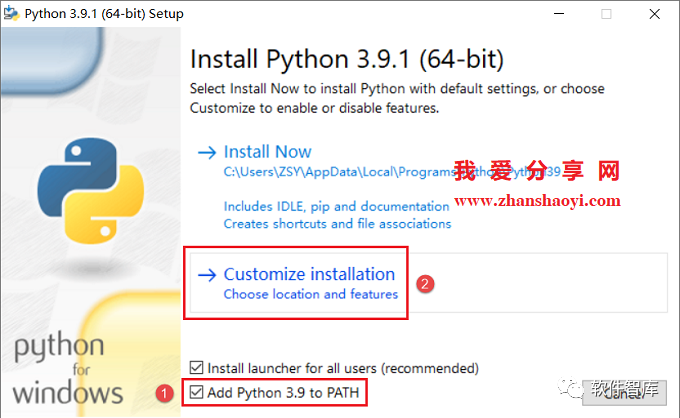Click the red number 2 annotation marker
680x418 pixels.
(x=424, y=283)
